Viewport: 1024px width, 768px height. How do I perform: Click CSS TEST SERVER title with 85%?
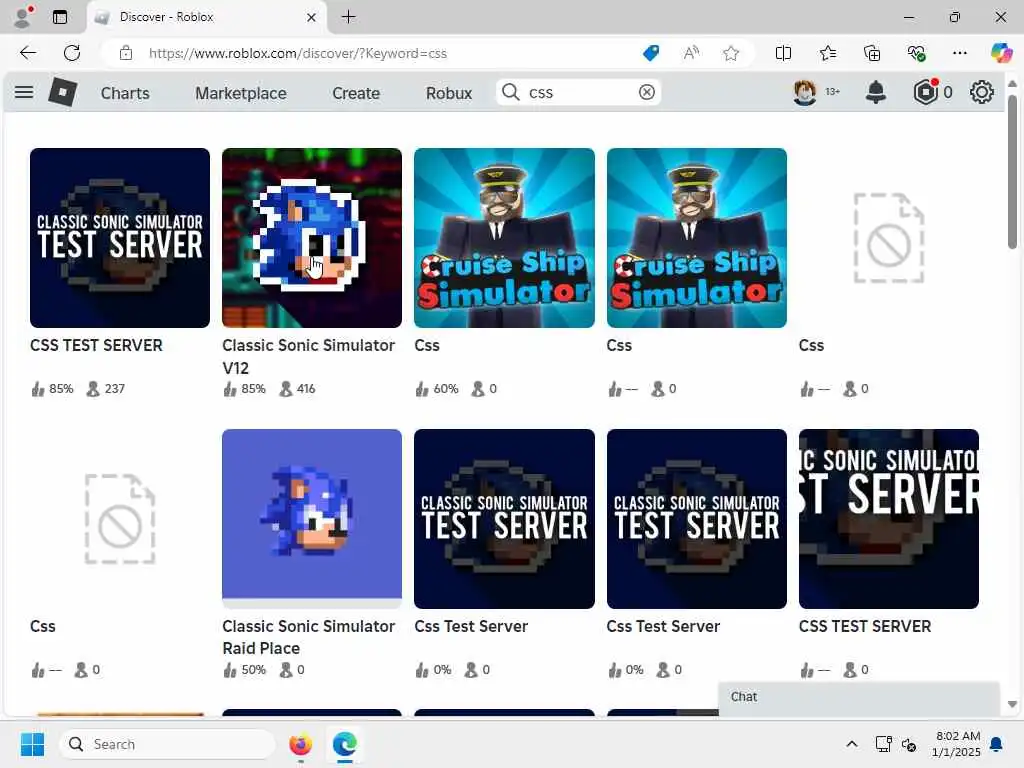[96, 345]
